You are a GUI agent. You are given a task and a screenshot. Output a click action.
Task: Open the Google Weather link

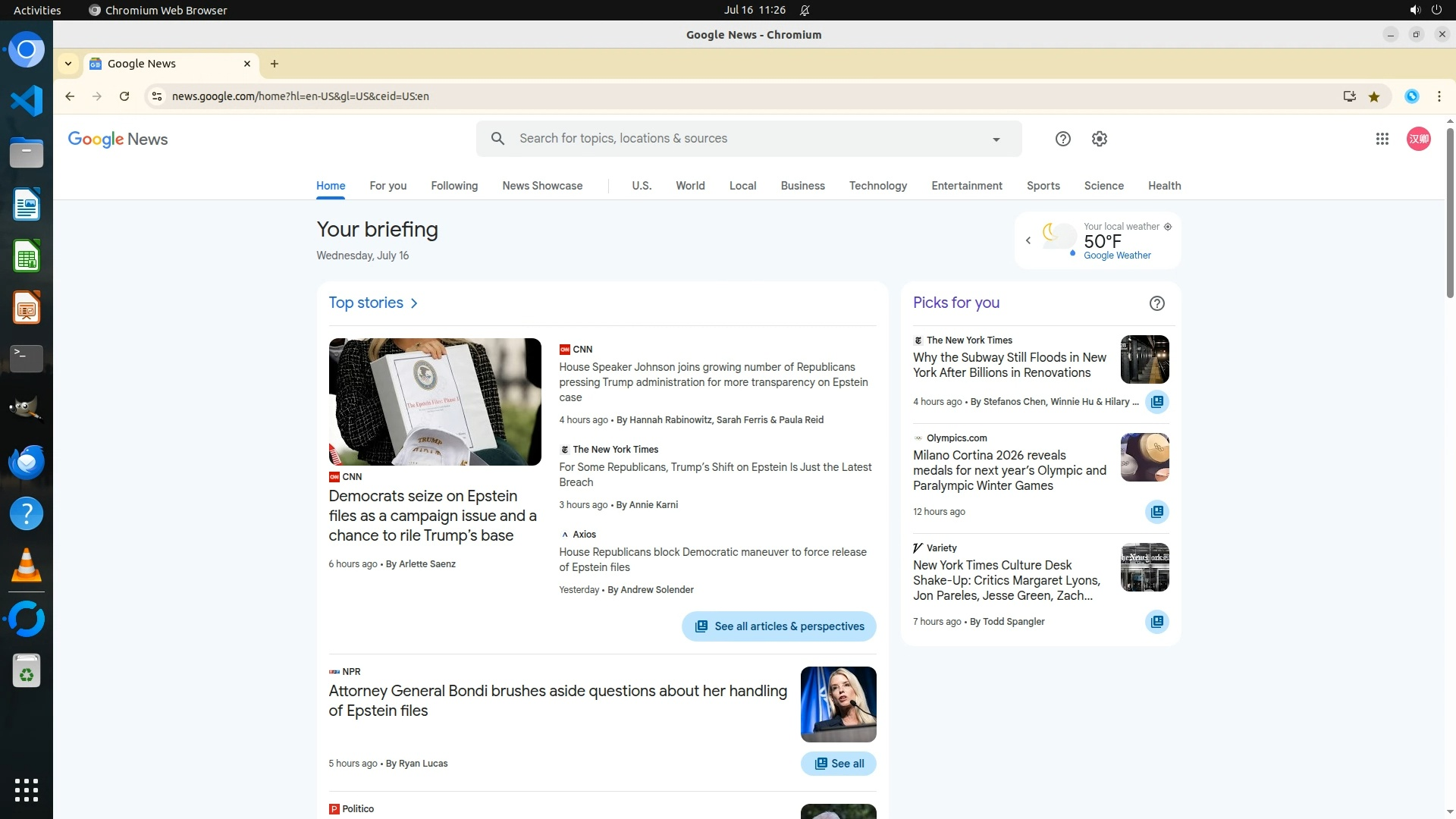1116,256
